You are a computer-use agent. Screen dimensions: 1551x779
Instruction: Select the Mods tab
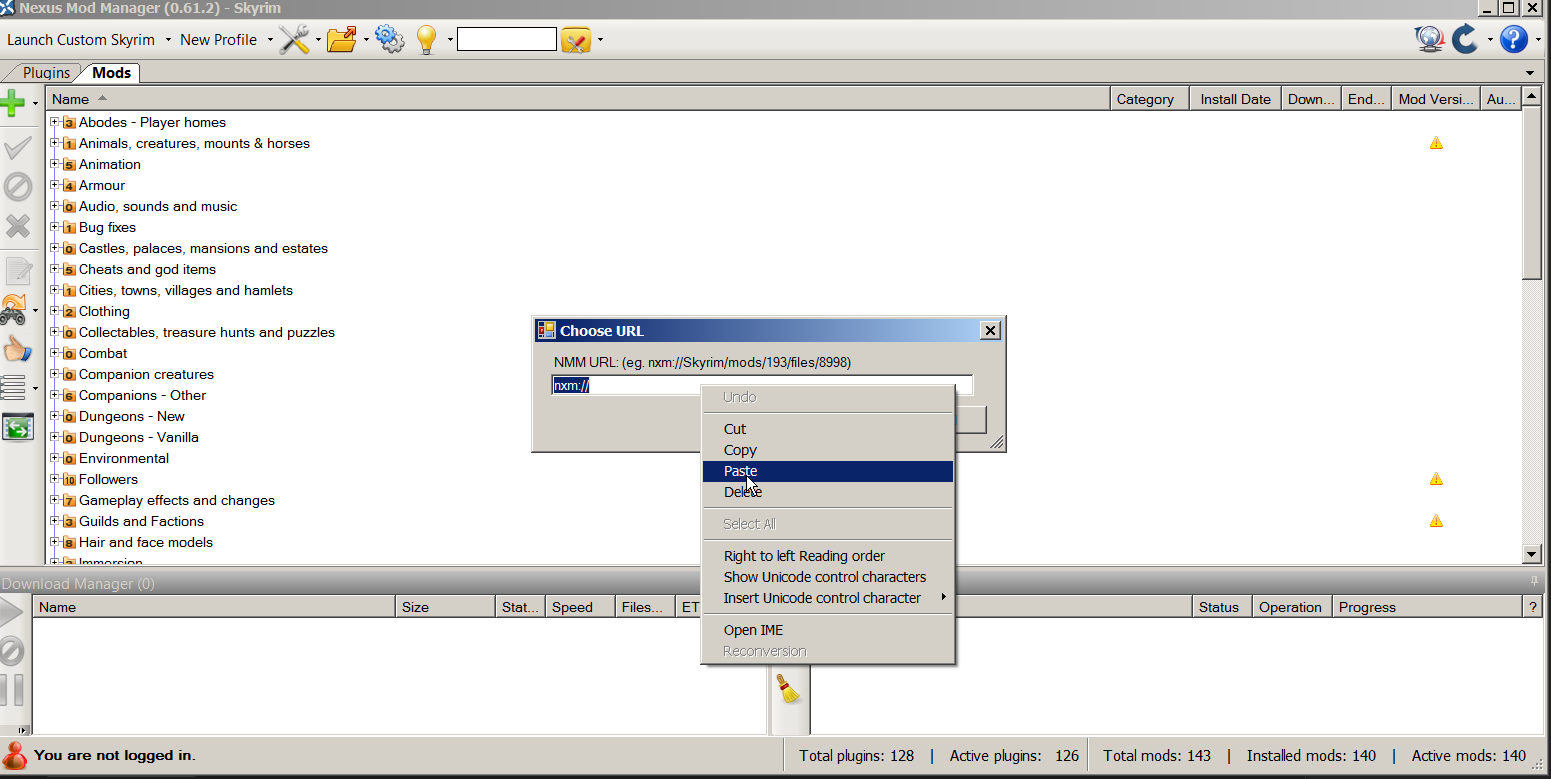(111, 73)
